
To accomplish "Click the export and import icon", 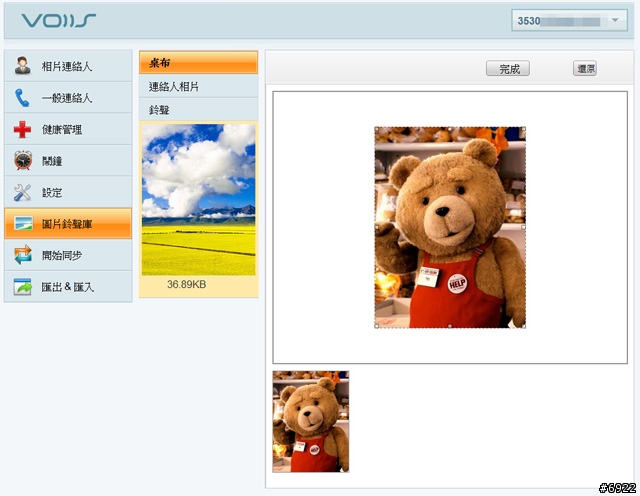I will (22, 287).
